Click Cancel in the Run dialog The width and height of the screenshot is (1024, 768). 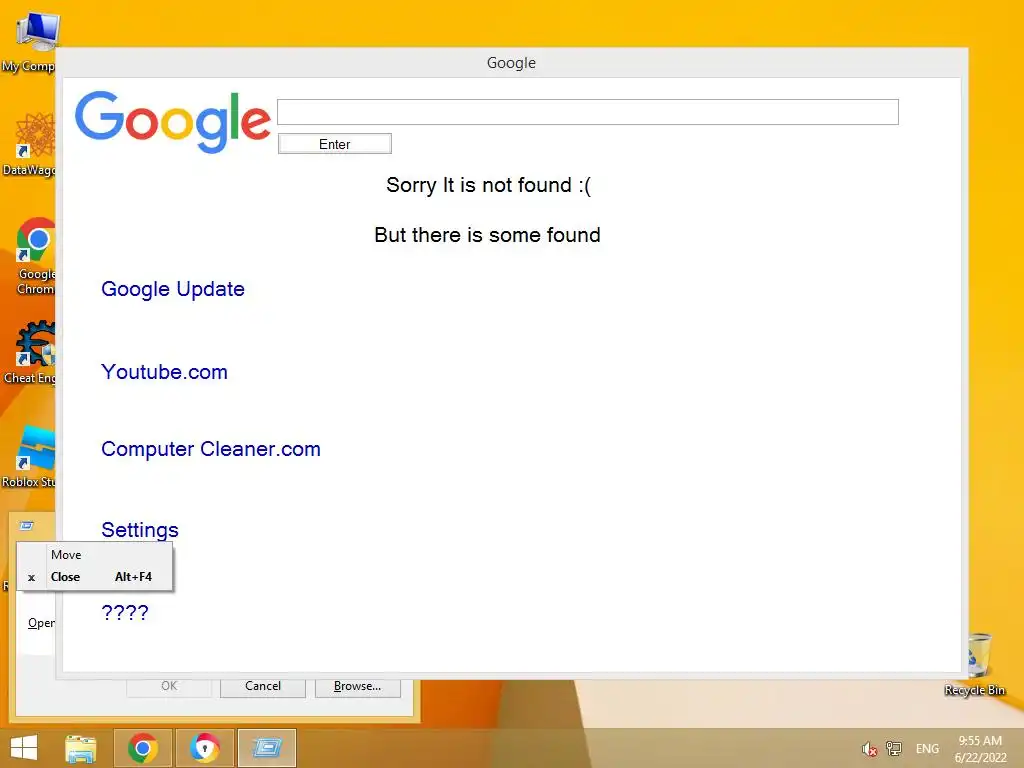(263, 686)
